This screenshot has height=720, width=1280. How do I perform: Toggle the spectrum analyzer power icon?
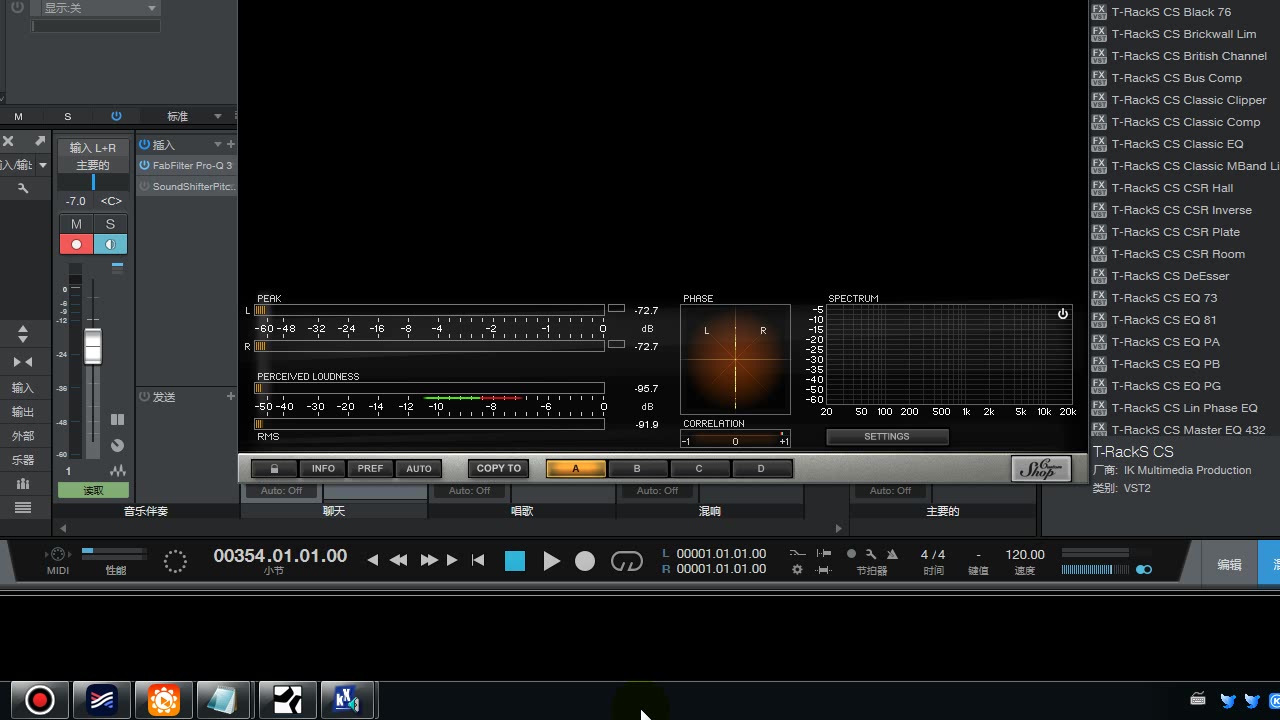(1062, 314)
